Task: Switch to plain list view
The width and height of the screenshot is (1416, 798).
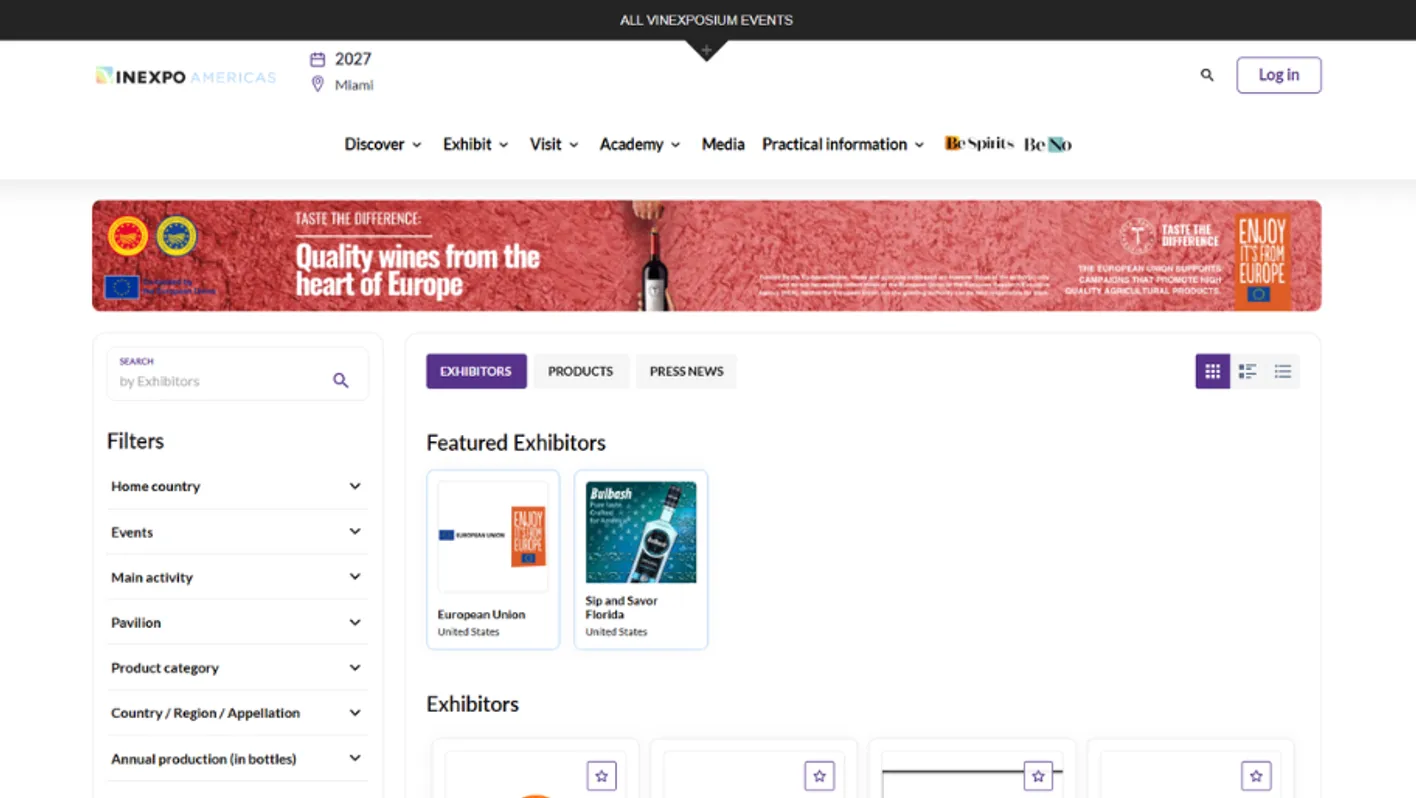Action: [1282, 372]
